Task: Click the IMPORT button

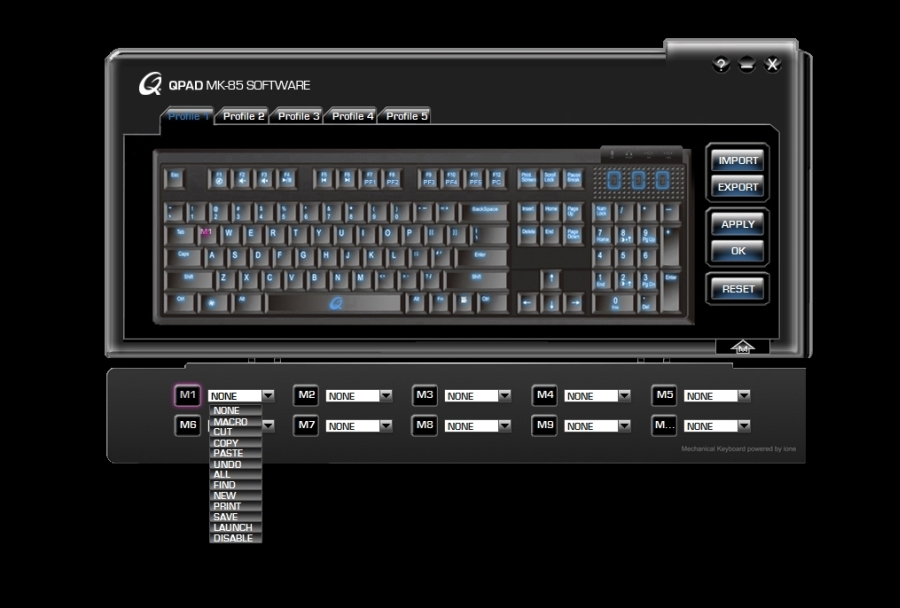Action: click(738, 160)
